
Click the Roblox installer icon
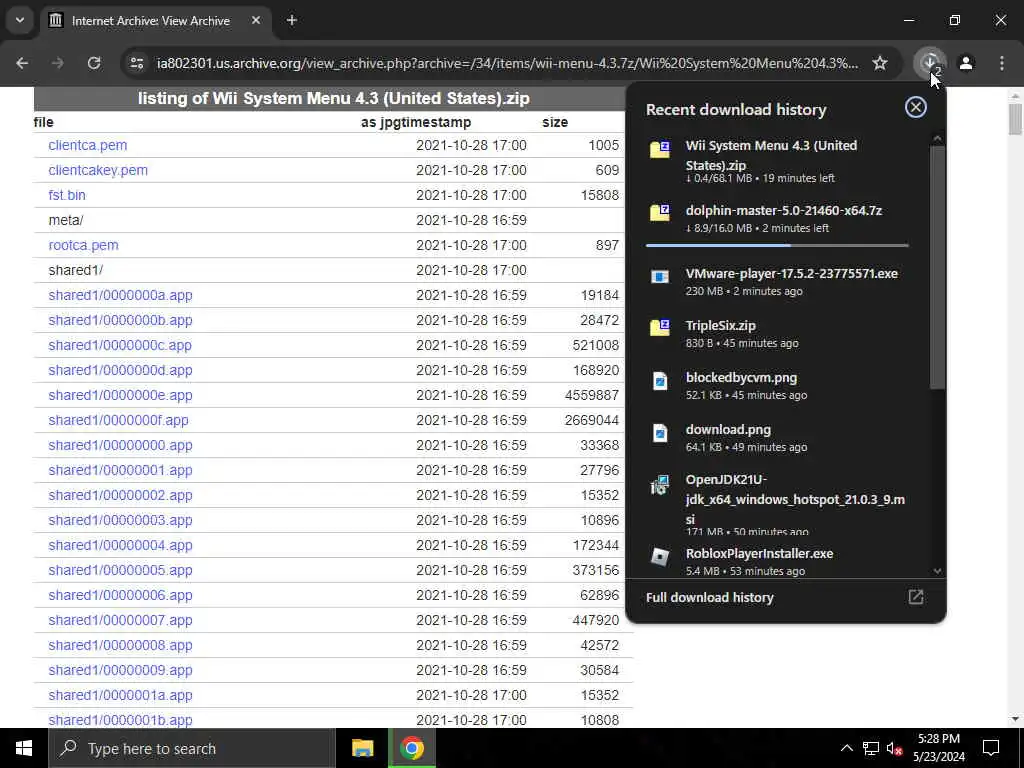pos(660,556)
